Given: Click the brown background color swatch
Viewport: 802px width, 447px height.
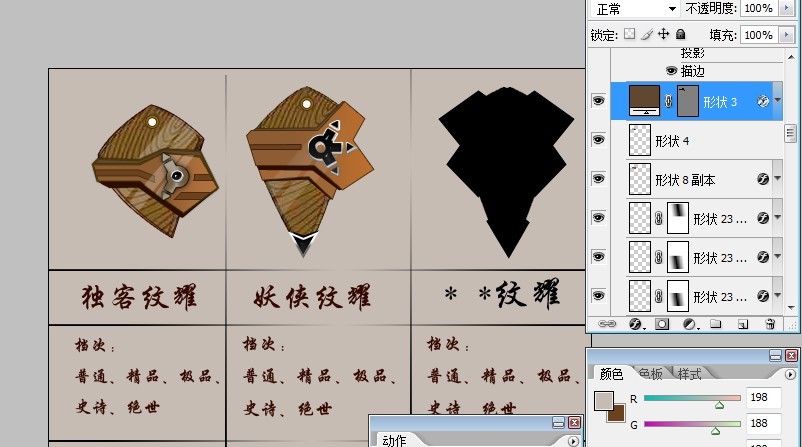Looking at the screenshot, I should tap(618, 414).
